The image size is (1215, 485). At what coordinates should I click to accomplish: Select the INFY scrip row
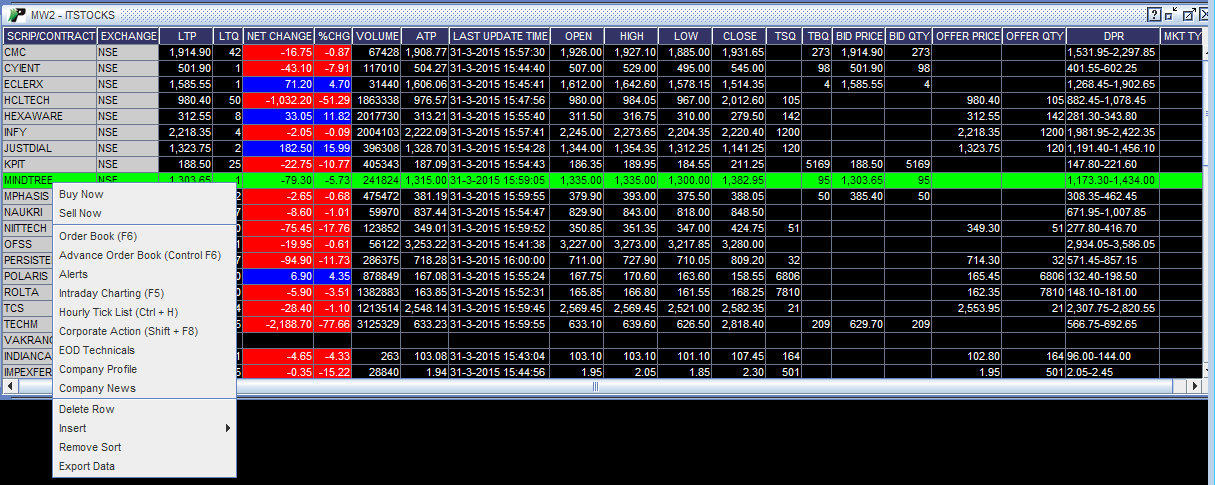coord(48,132)
